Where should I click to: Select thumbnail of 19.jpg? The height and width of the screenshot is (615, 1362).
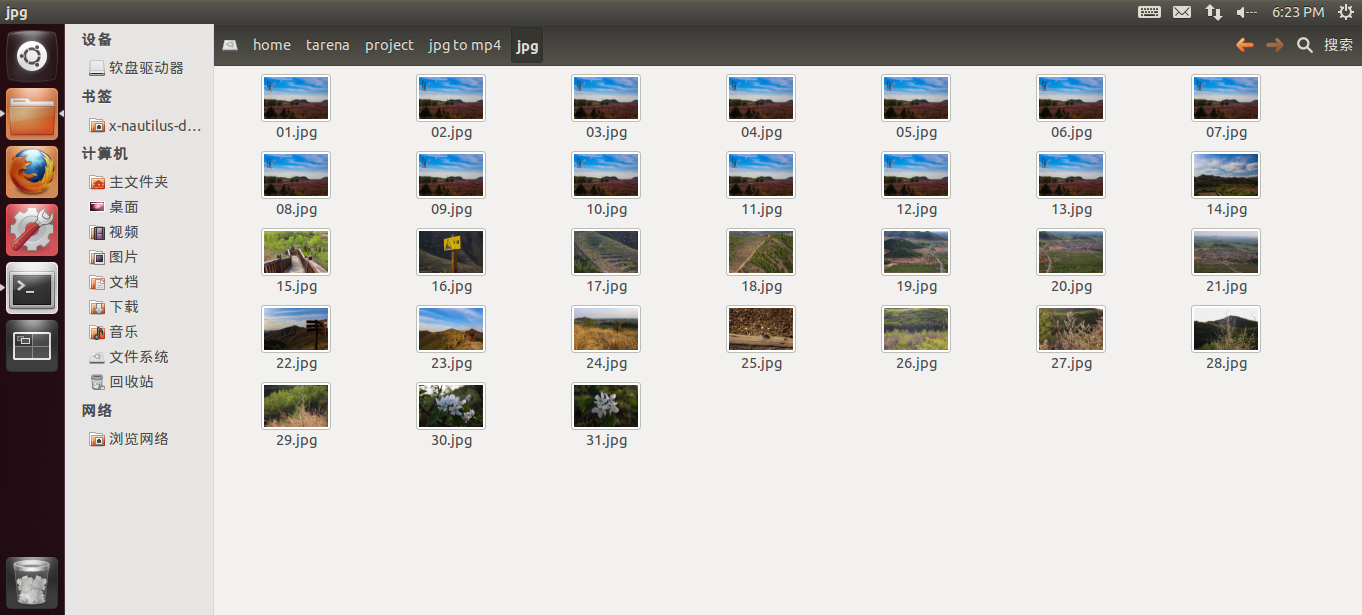[x=916, y=252]
